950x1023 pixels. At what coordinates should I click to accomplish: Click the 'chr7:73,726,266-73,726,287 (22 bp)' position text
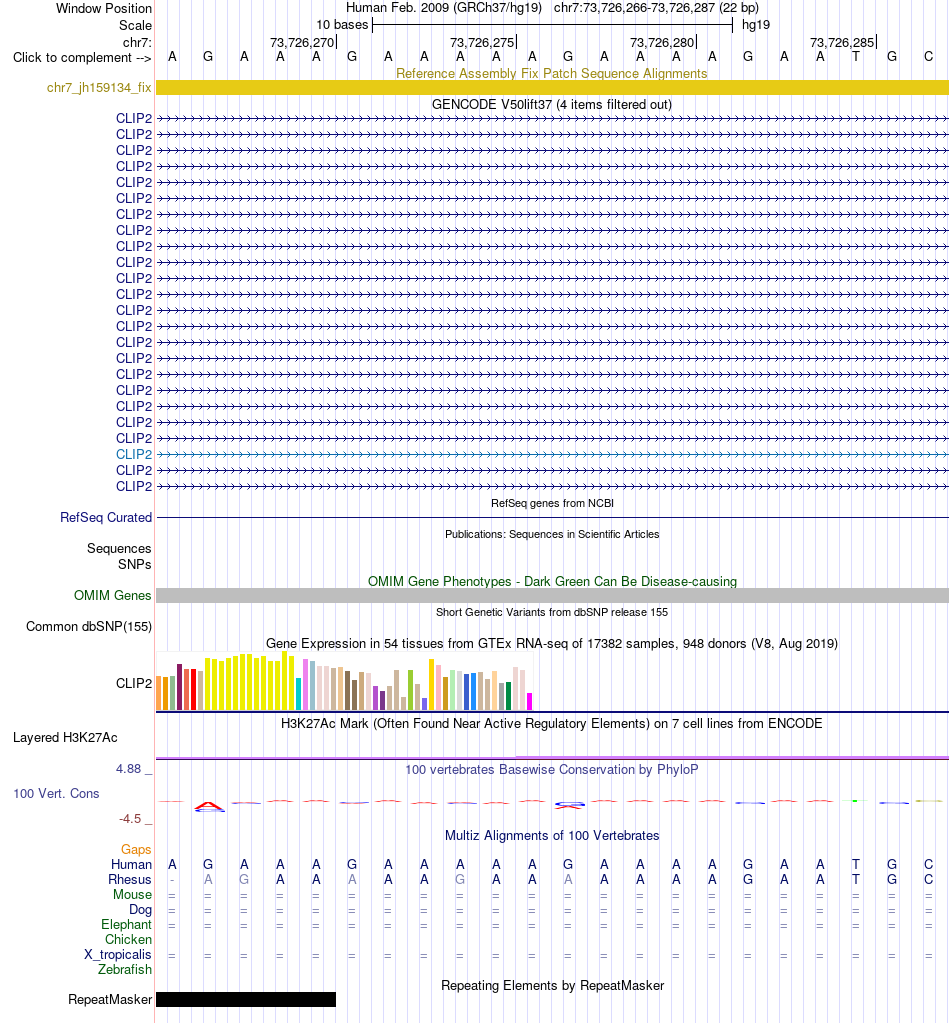coord(656,8)
